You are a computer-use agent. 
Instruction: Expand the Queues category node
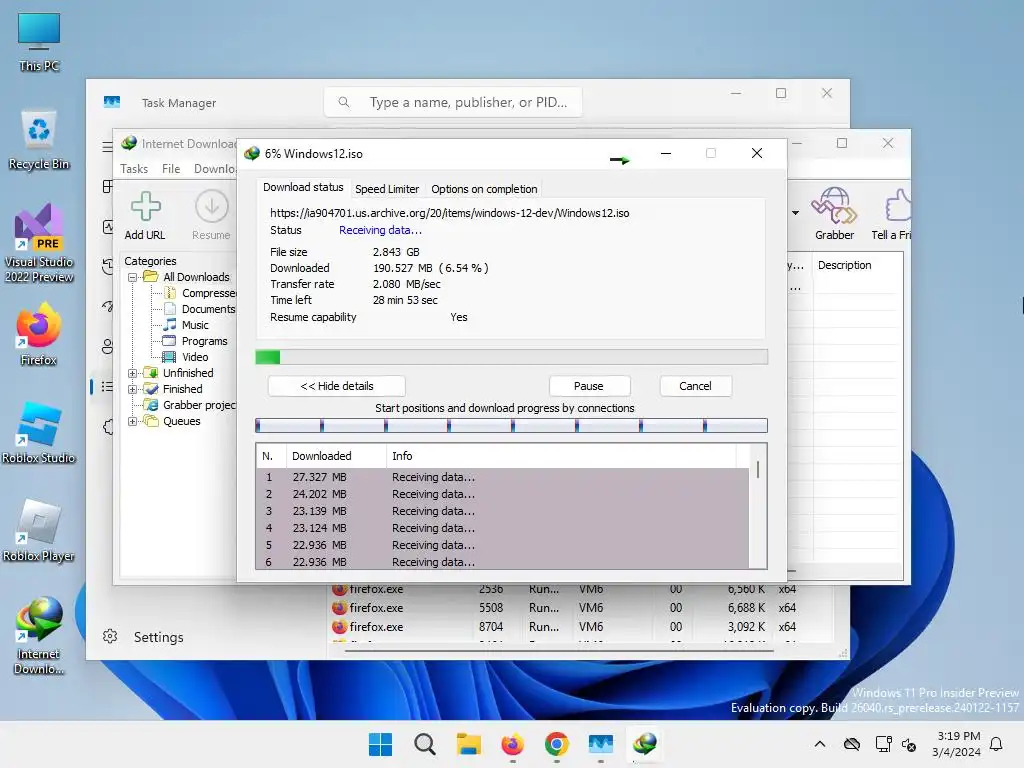coord(133,421)
